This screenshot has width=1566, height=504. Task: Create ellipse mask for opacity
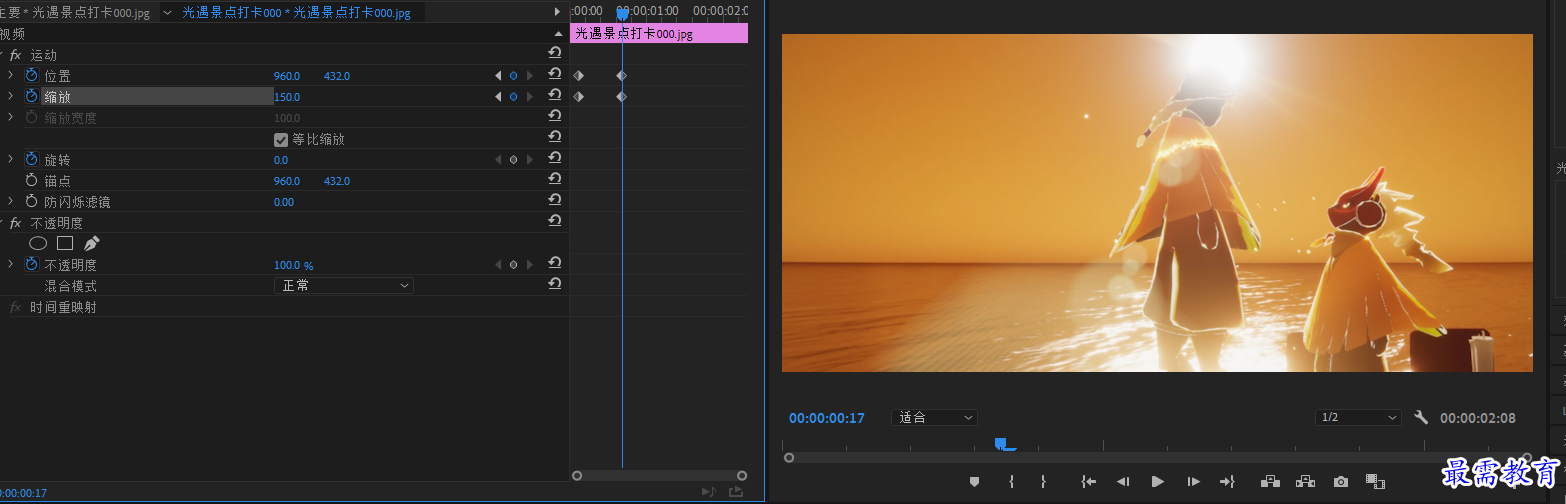point(38,243)
